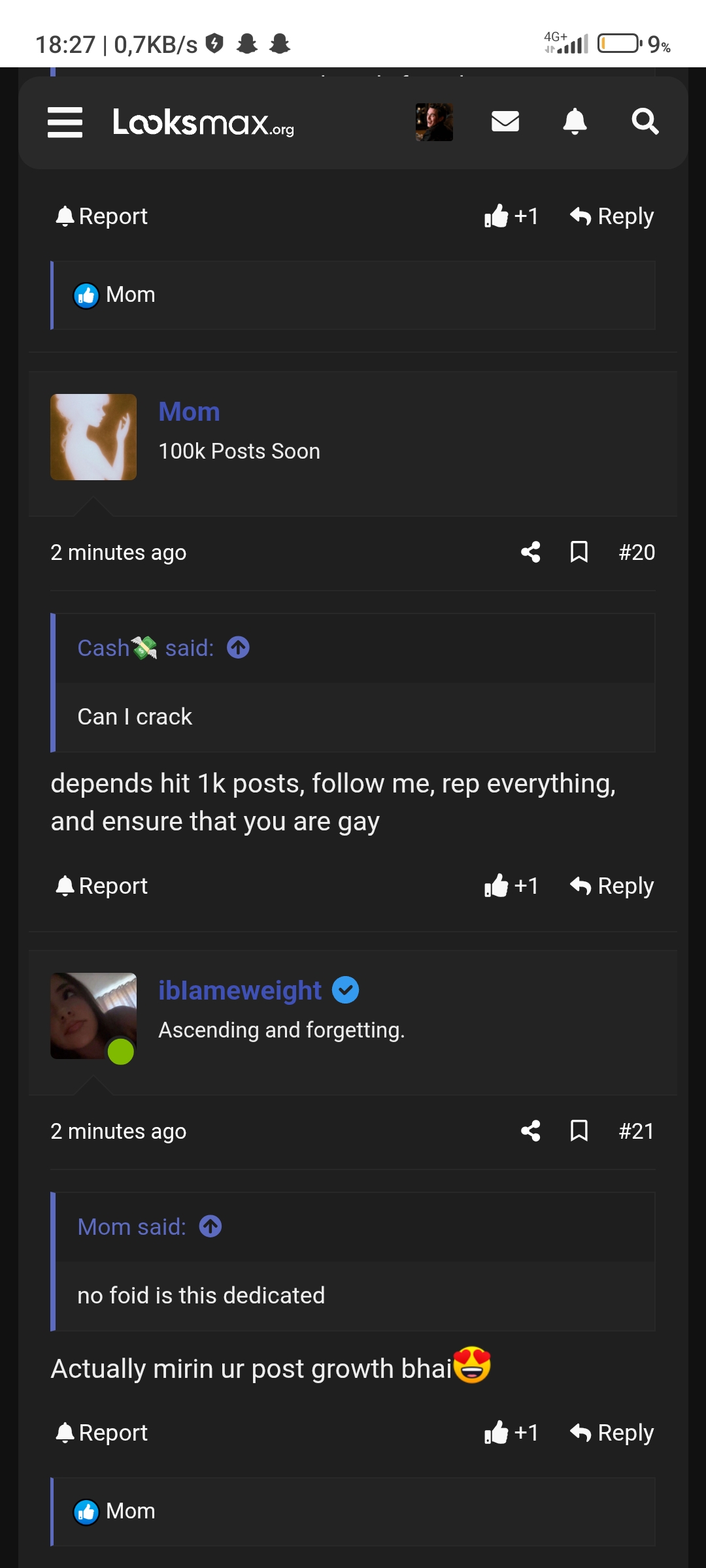This screenshot has height=1568, width=706.
Task: Click the Report bell icon under Mom's post
Action: (65, 885)
